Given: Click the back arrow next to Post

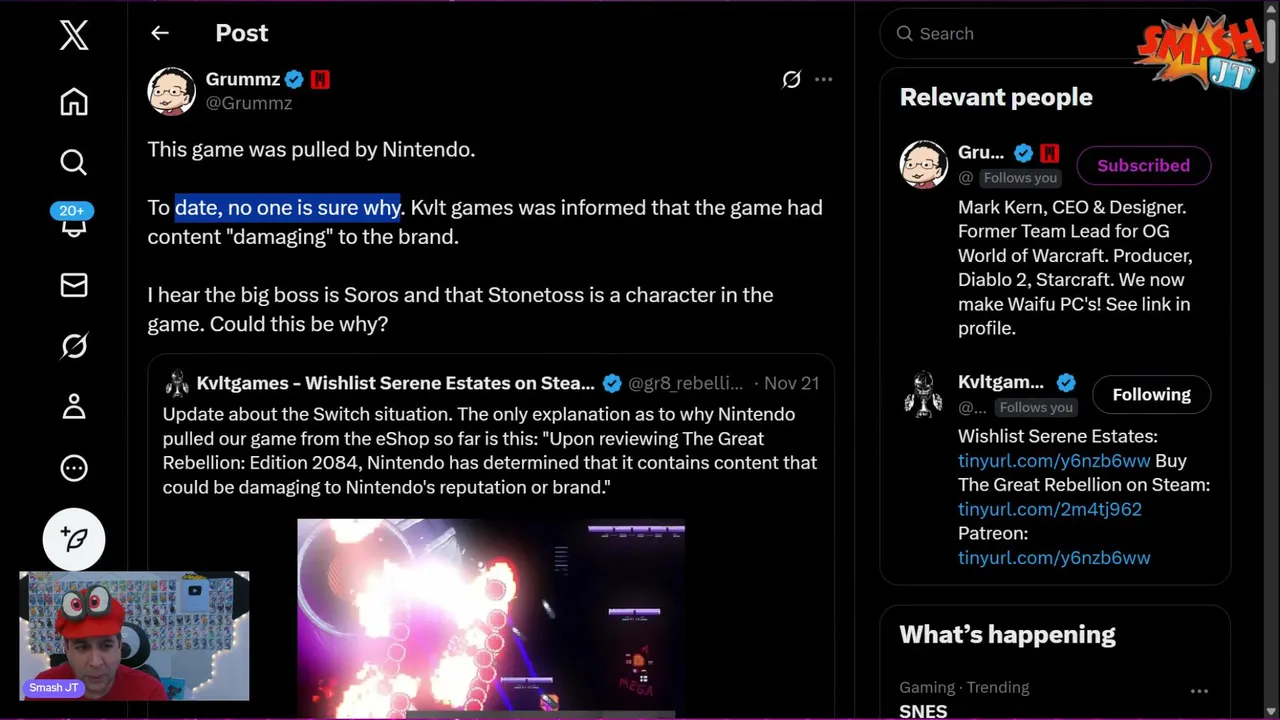Looking at the screenshot, I should point(160,33).
